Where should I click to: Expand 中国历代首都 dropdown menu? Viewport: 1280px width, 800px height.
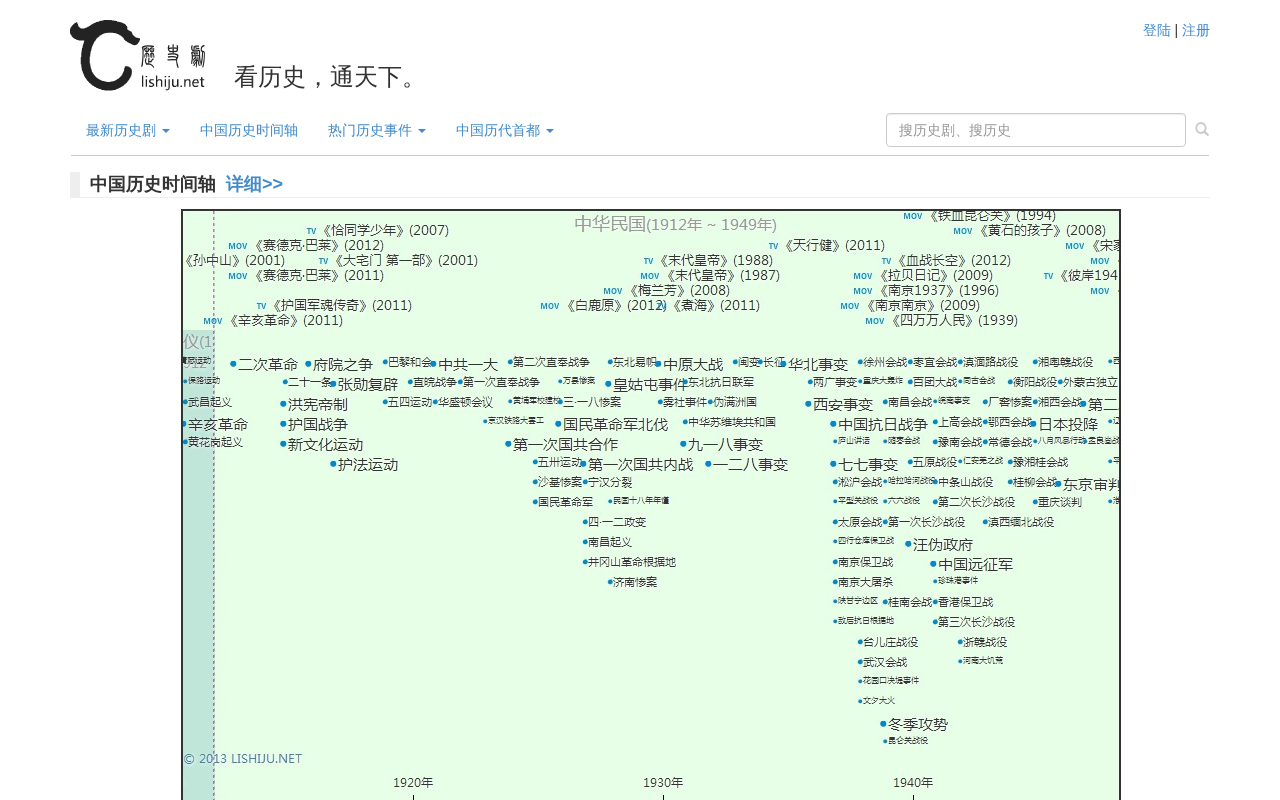(505, 131)
